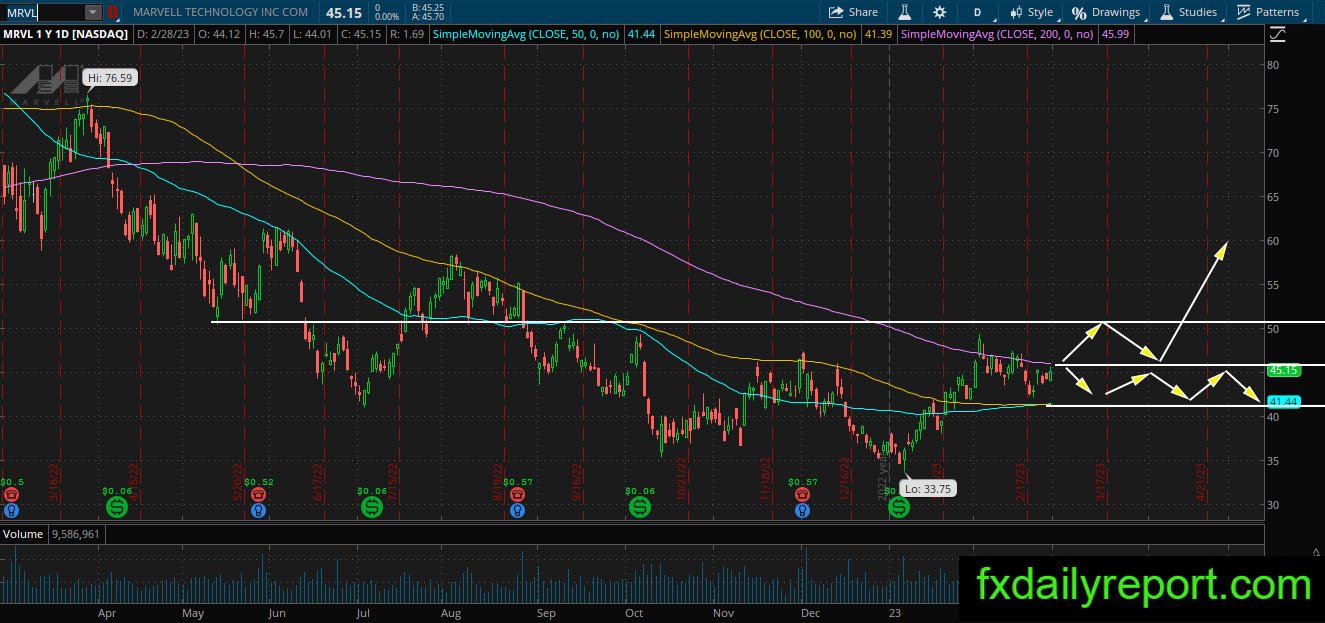The height and width of the screenshot is (623, 1325).
Task: Click the 45.99 moving average value
Action: pos(1113,34)
